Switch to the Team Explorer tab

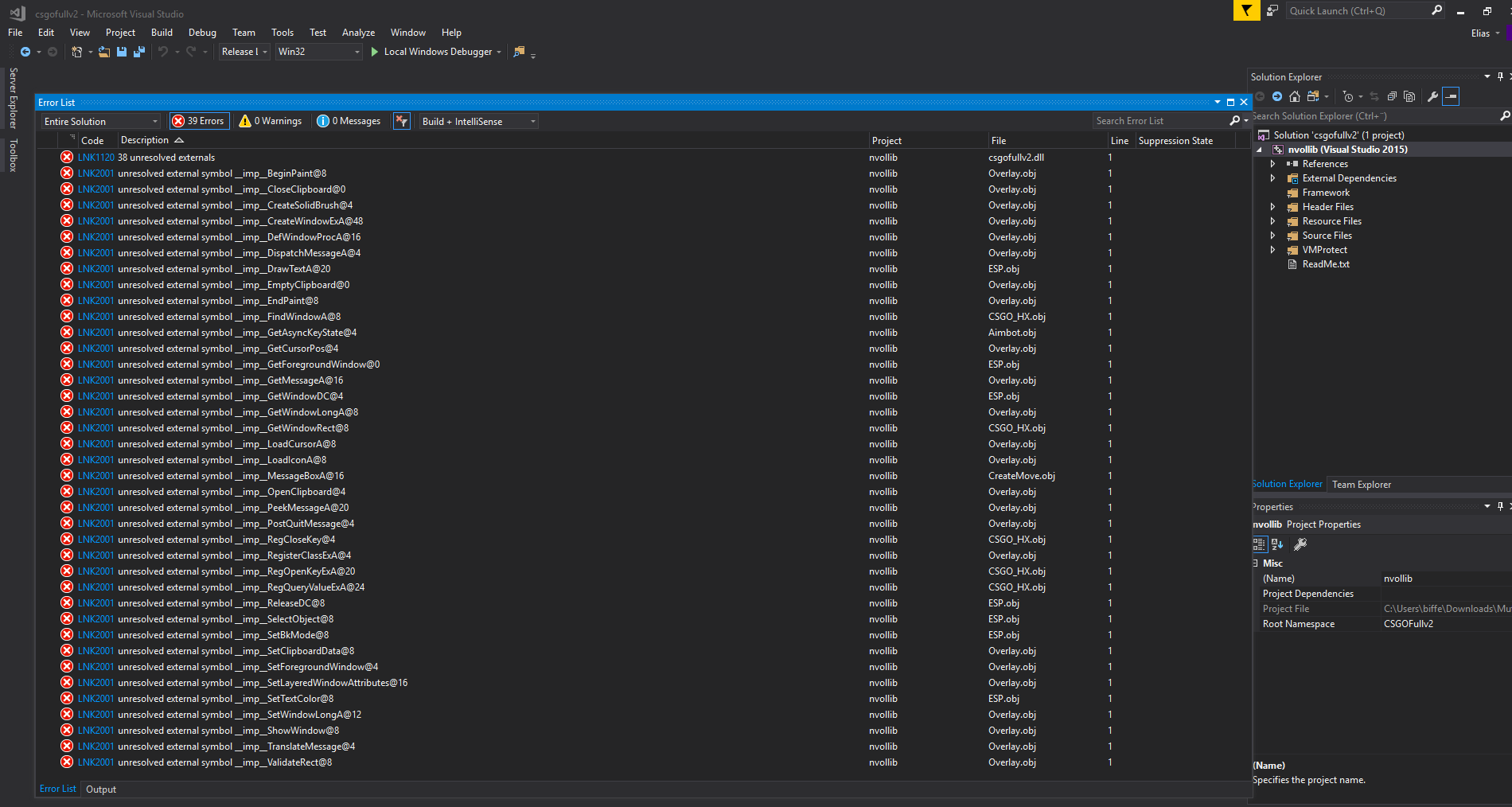tap(1362, 485)
